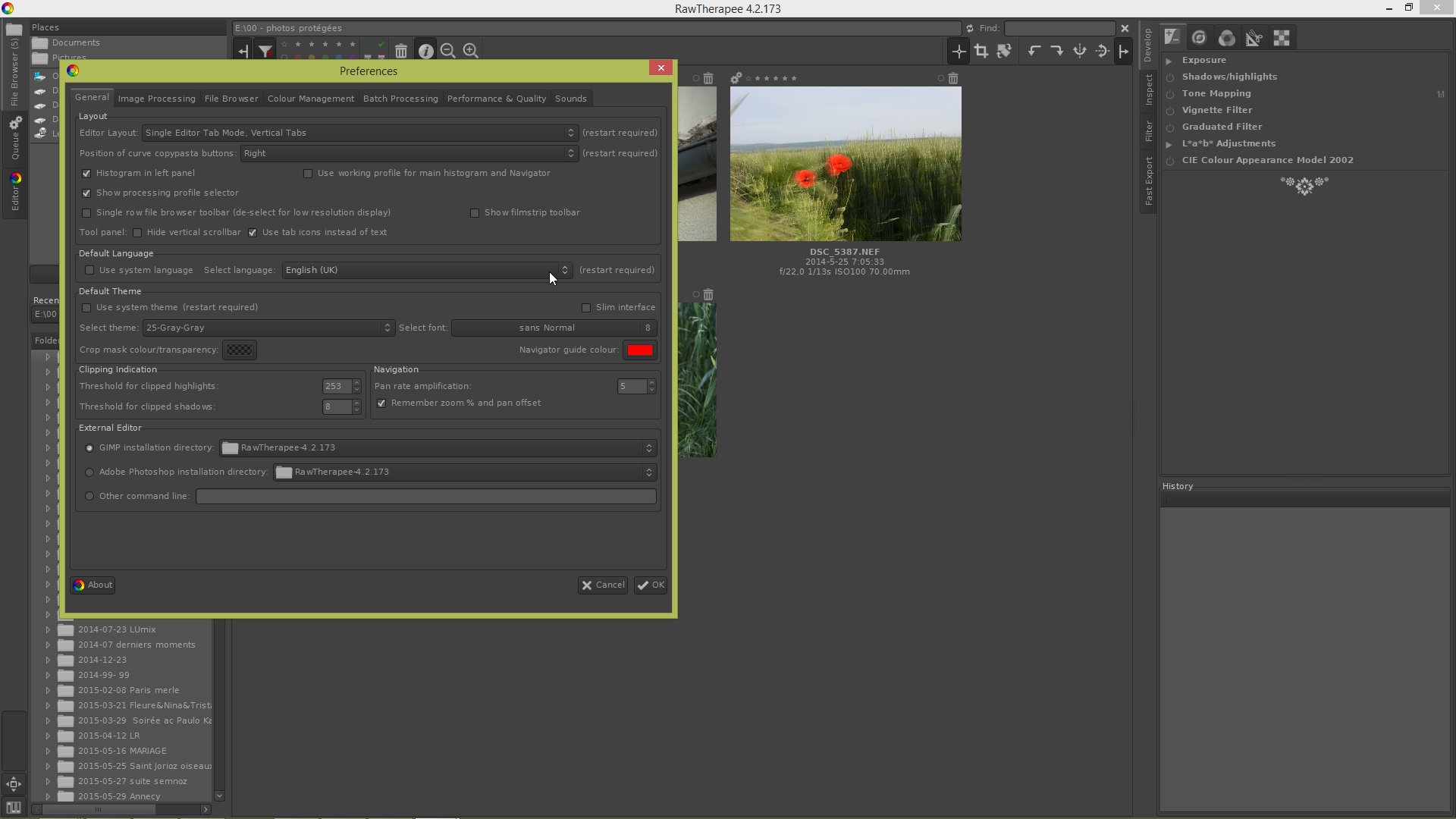1456x819 pixels.
Task: Click the OK button in Preferences
Action: (x=651, y=585)
